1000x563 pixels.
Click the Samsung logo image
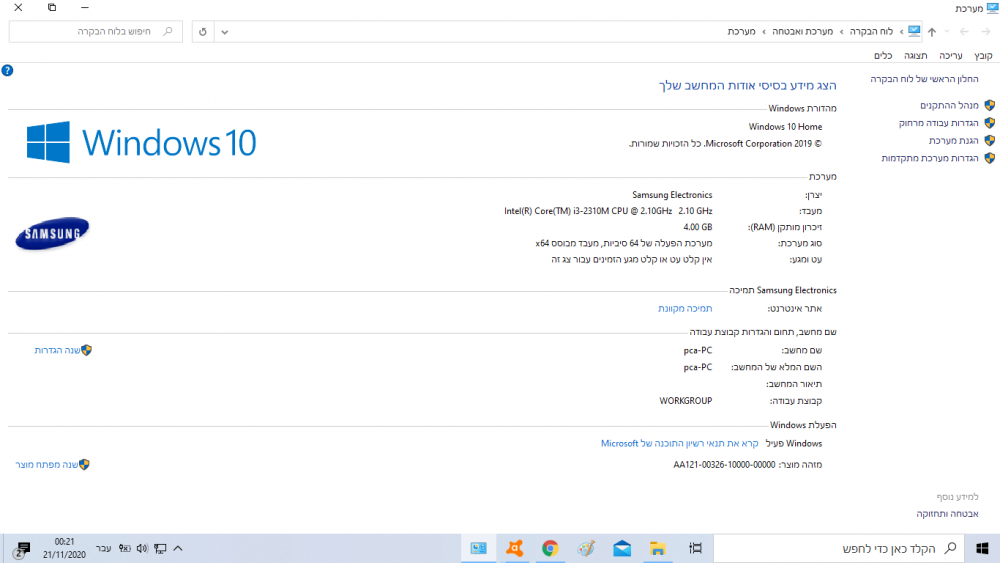(x=52, y=234)
